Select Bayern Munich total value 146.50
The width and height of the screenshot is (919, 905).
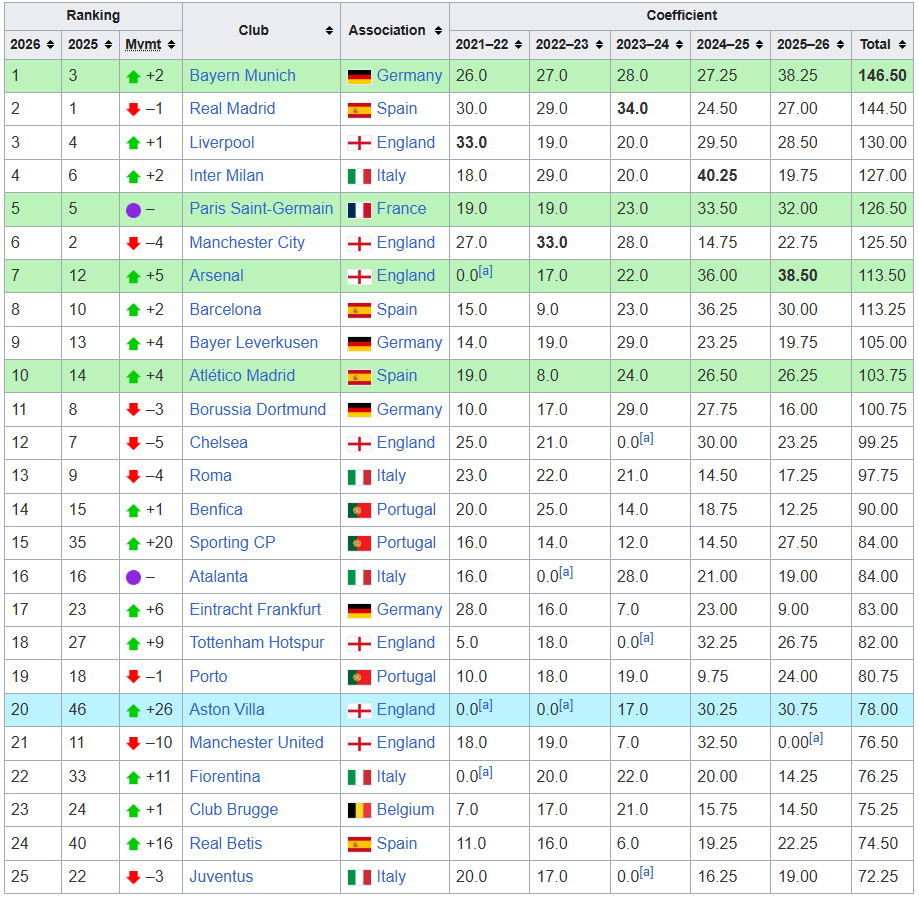click(x=882, y=76)
